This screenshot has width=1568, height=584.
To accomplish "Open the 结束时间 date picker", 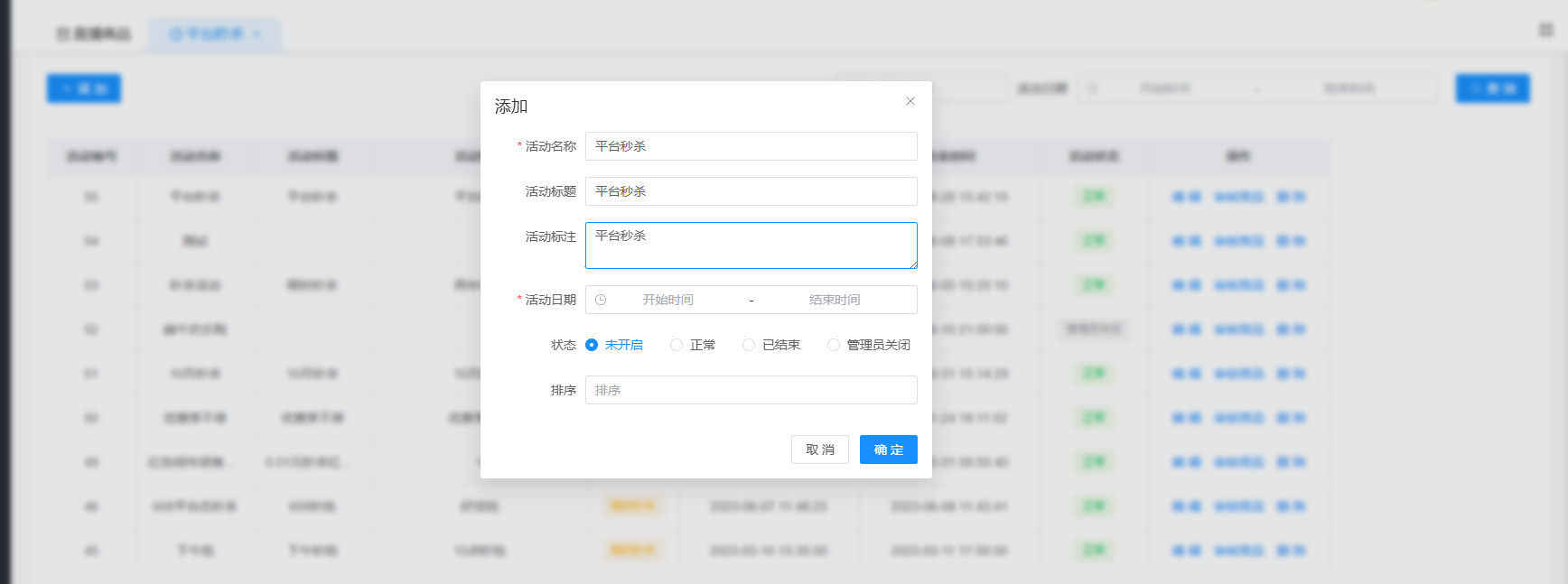I will coord(834,300).
